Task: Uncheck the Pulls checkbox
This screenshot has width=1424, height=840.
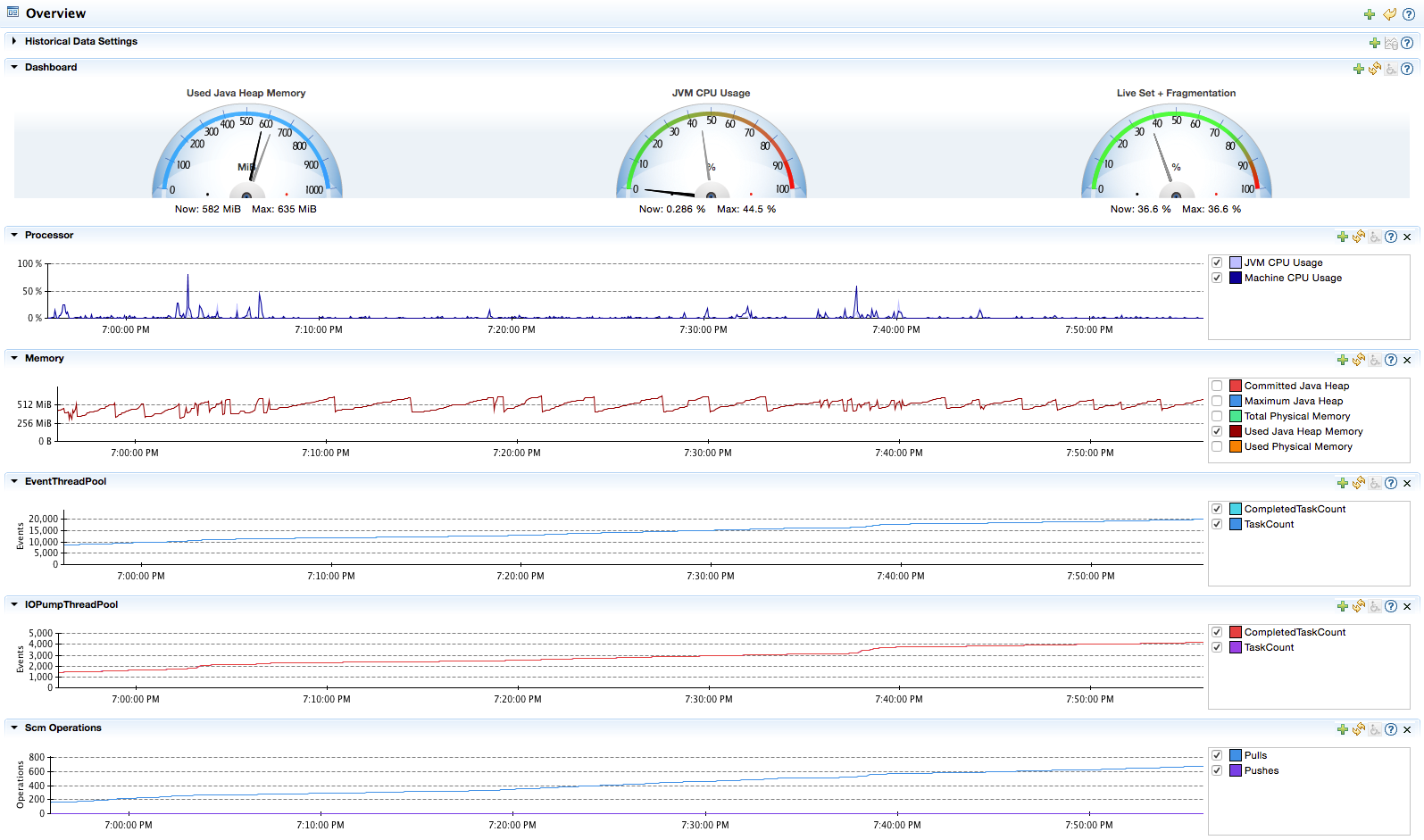Action: [x=1217, y=755]
